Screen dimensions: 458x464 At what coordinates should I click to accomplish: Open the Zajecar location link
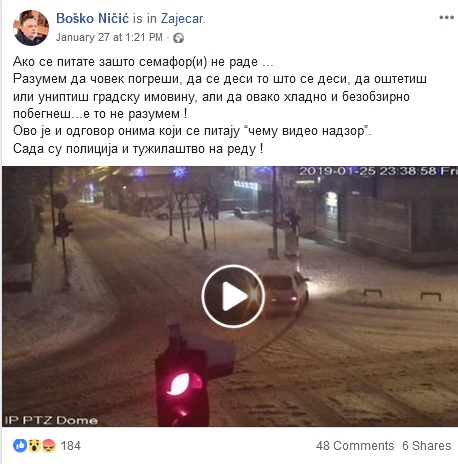click(x=182, y=18)
